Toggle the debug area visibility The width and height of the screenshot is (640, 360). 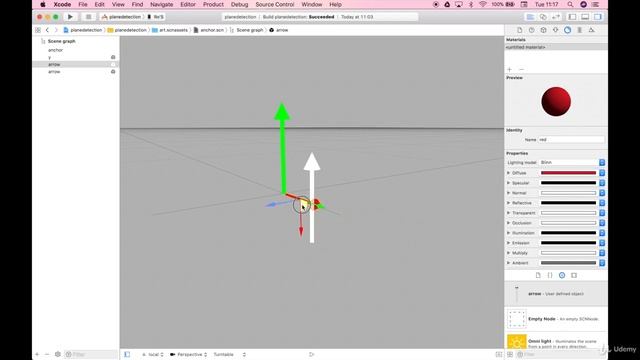coord(585,17)
